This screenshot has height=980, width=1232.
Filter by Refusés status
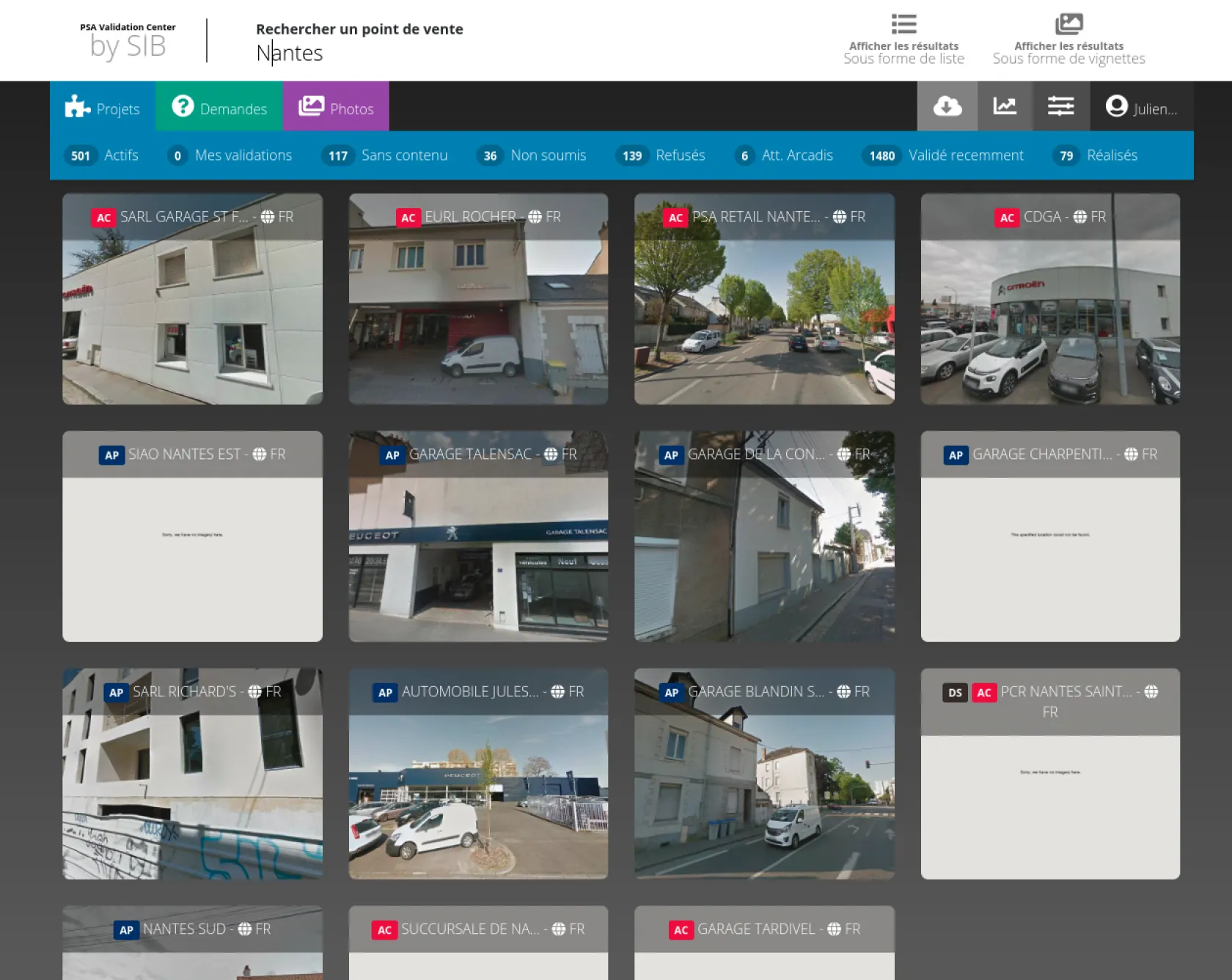(x=663, y=155)
